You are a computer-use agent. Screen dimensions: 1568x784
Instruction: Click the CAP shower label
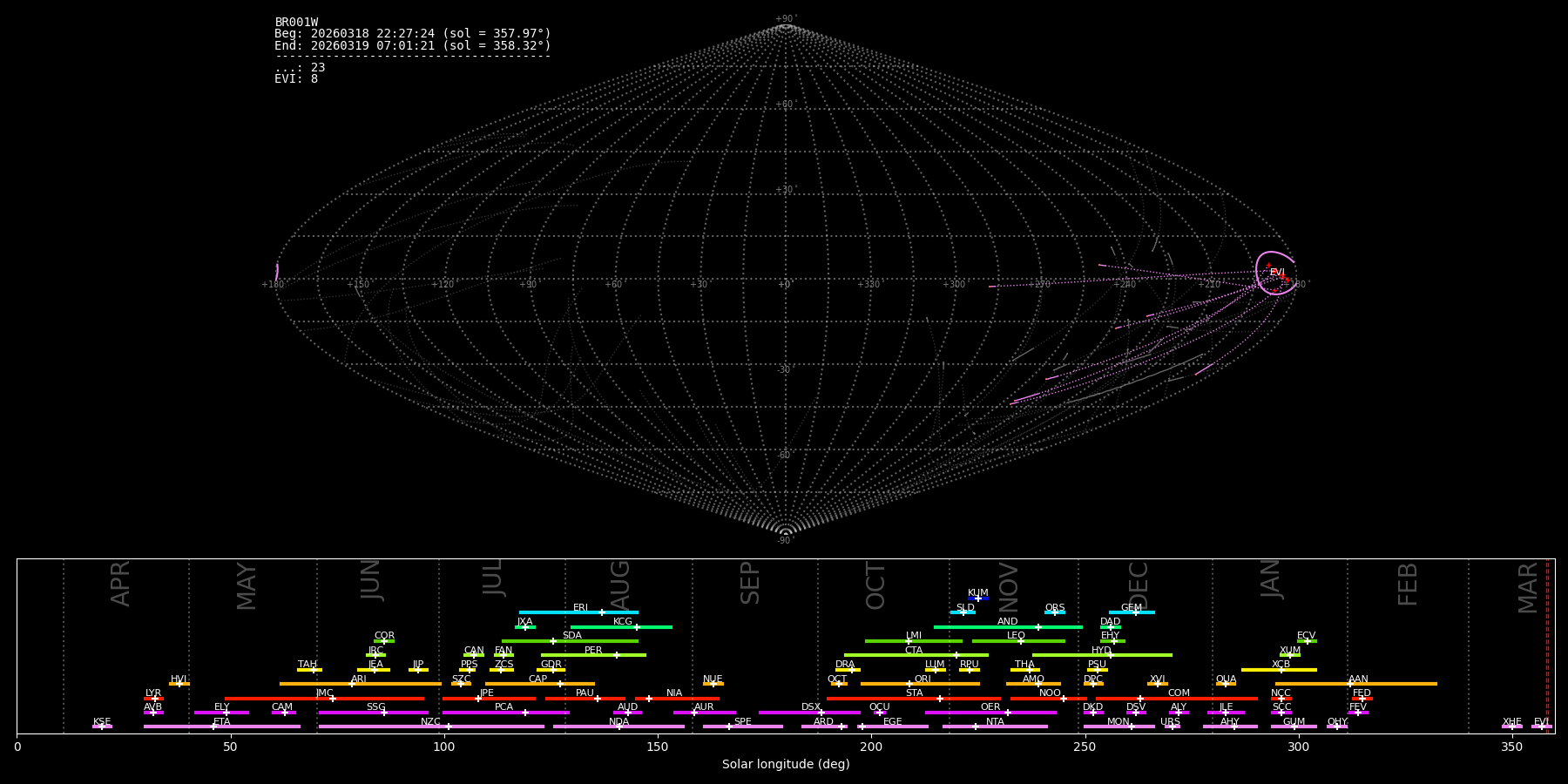[x=537, y=679]
